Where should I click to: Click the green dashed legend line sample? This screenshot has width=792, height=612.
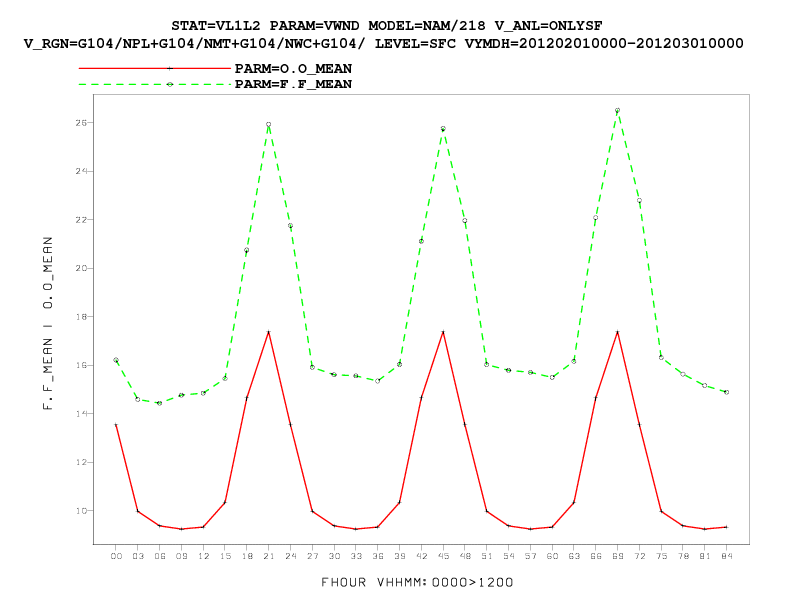coord(155,84)
